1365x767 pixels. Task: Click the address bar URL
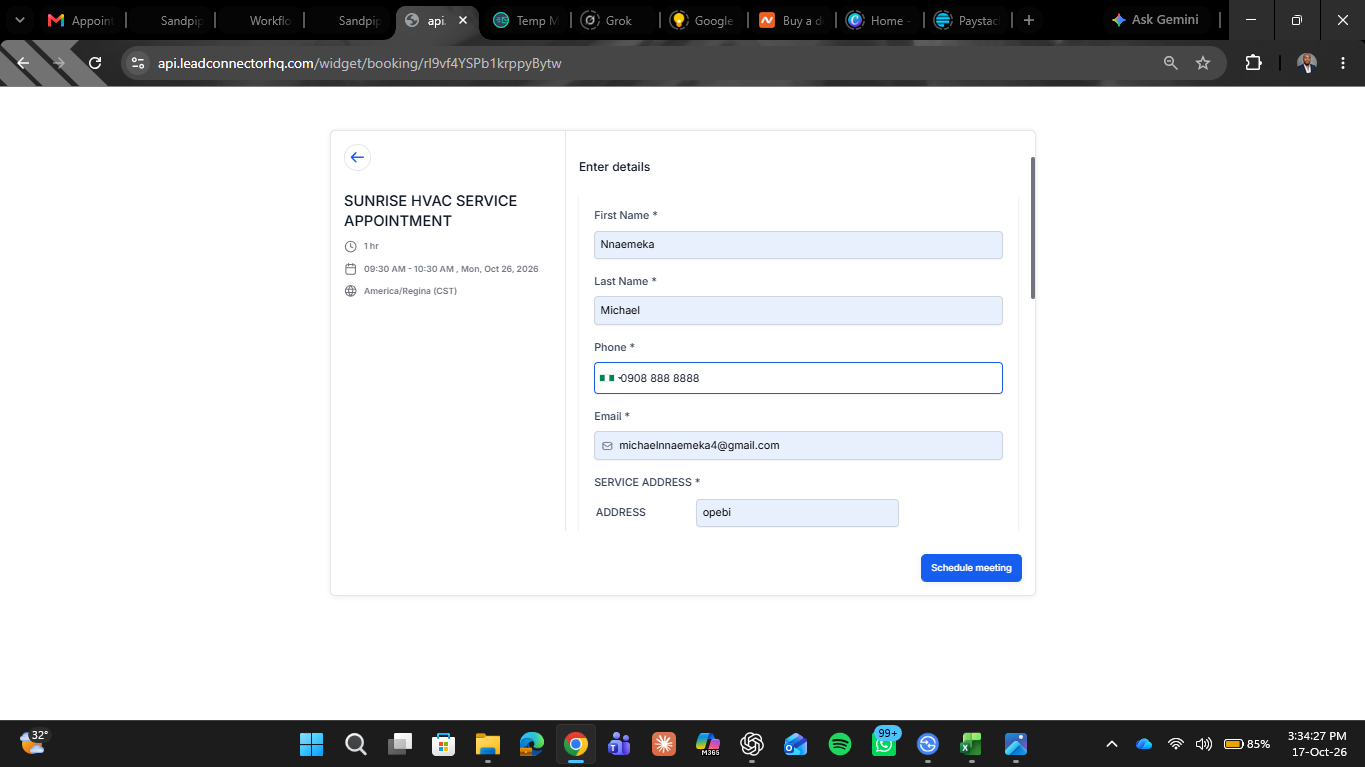tap(360, 63)
